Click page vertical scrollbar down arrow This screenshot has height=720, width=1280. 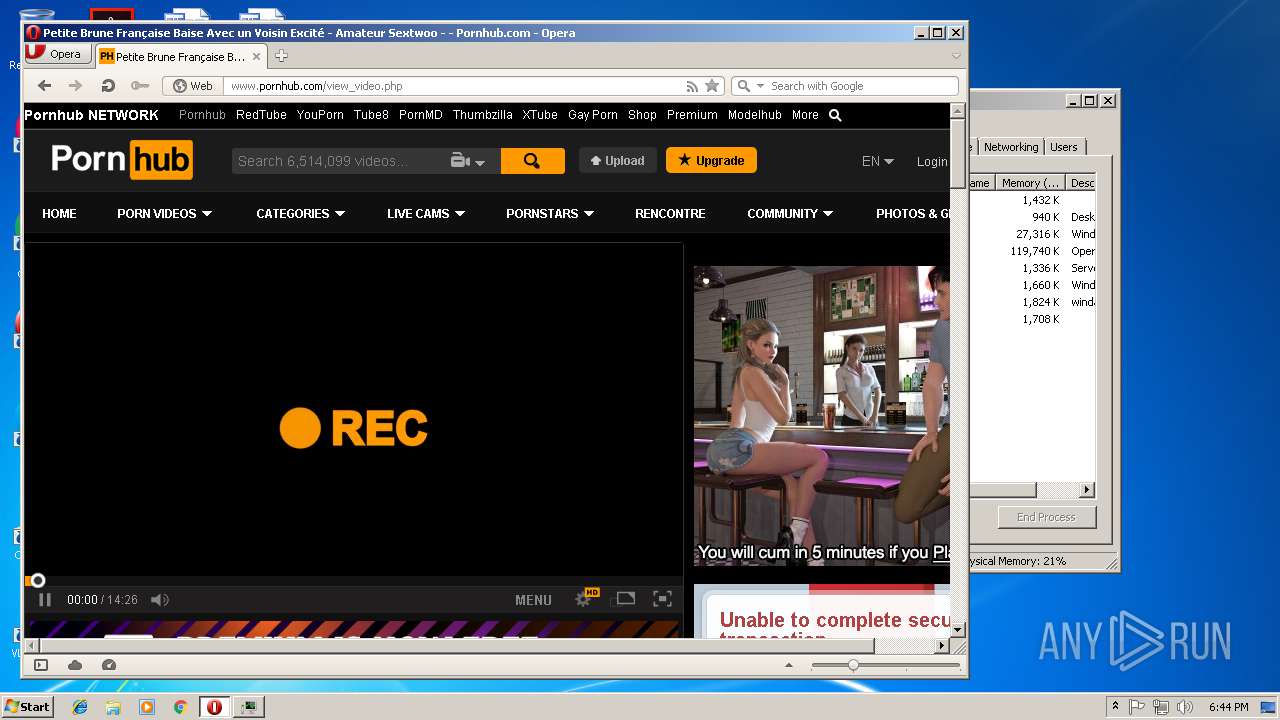coord(957,629)
